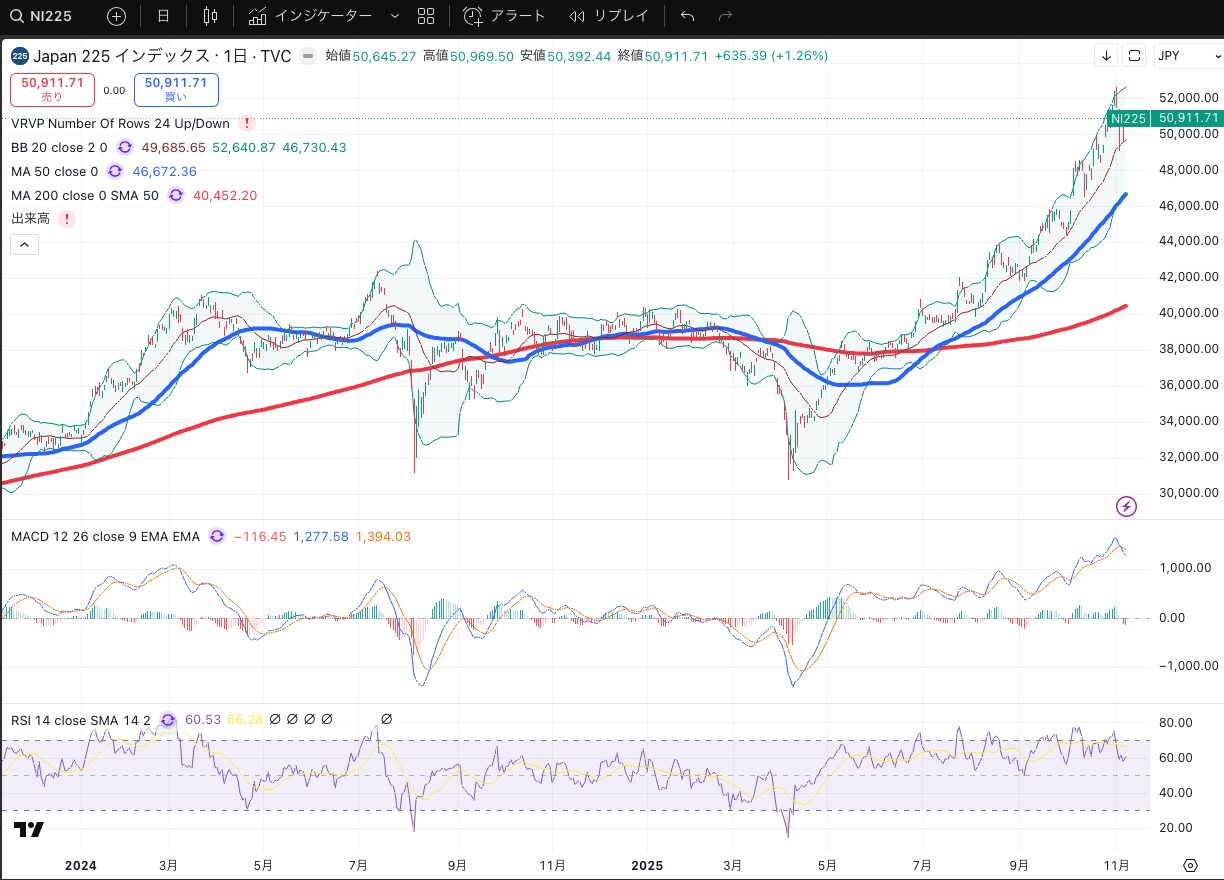Click the blue 買い buy button
The image size is (1224, 880).
click(x=176, y=89)
